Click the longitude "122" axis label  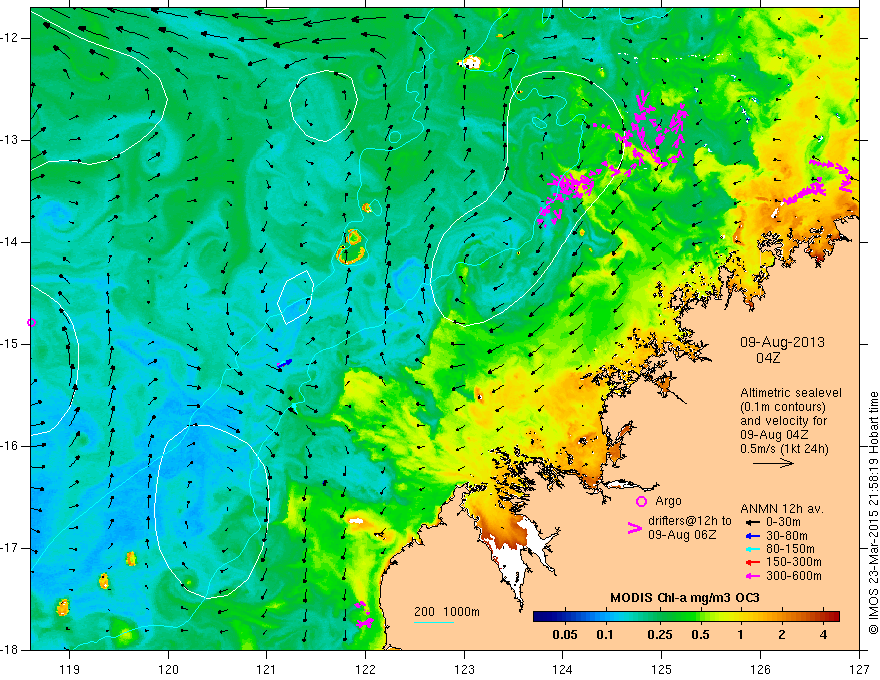[x=365, y=669]
